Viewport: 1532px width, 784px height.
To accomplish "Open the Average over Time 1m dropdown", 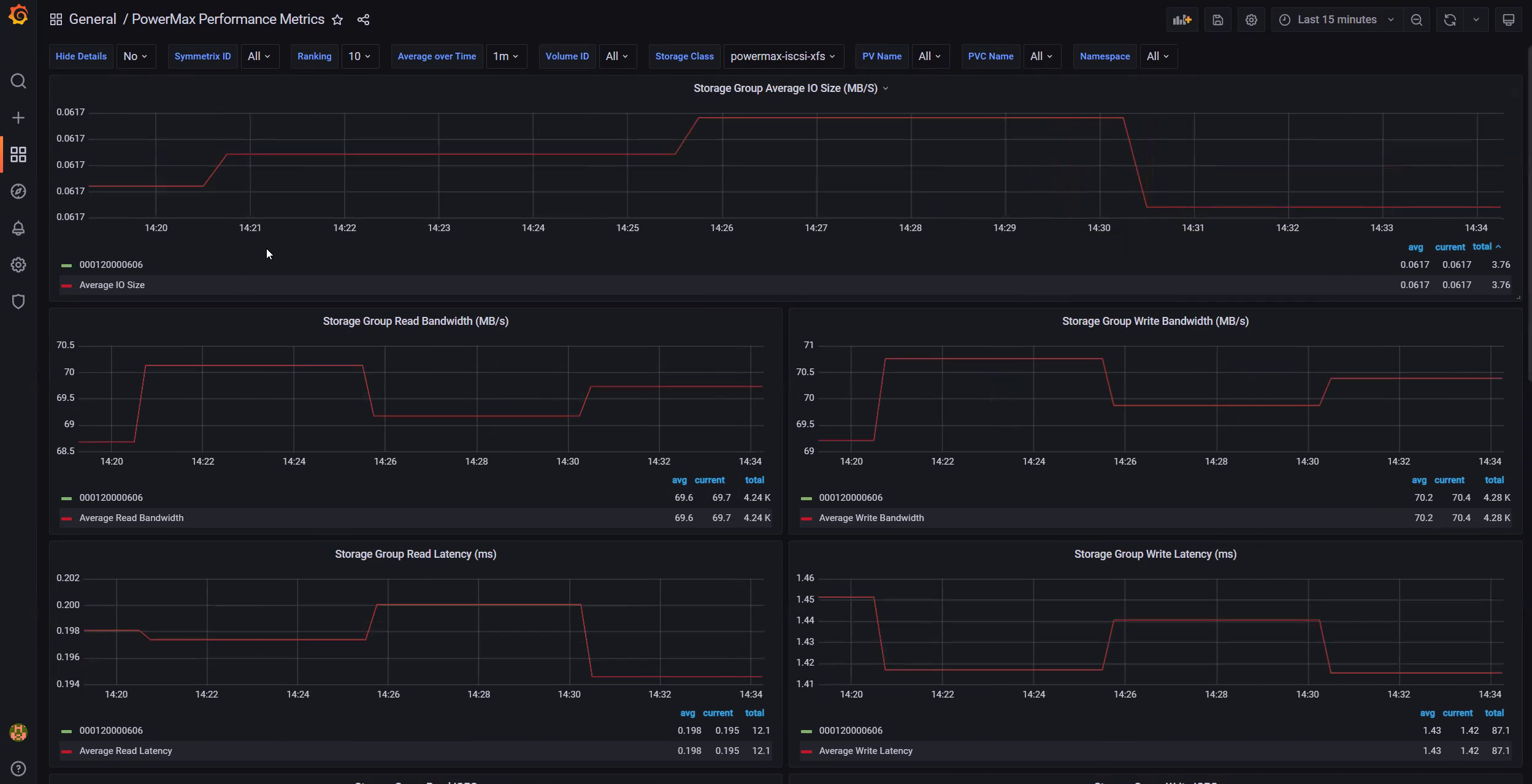I will (x=506, y=56).
